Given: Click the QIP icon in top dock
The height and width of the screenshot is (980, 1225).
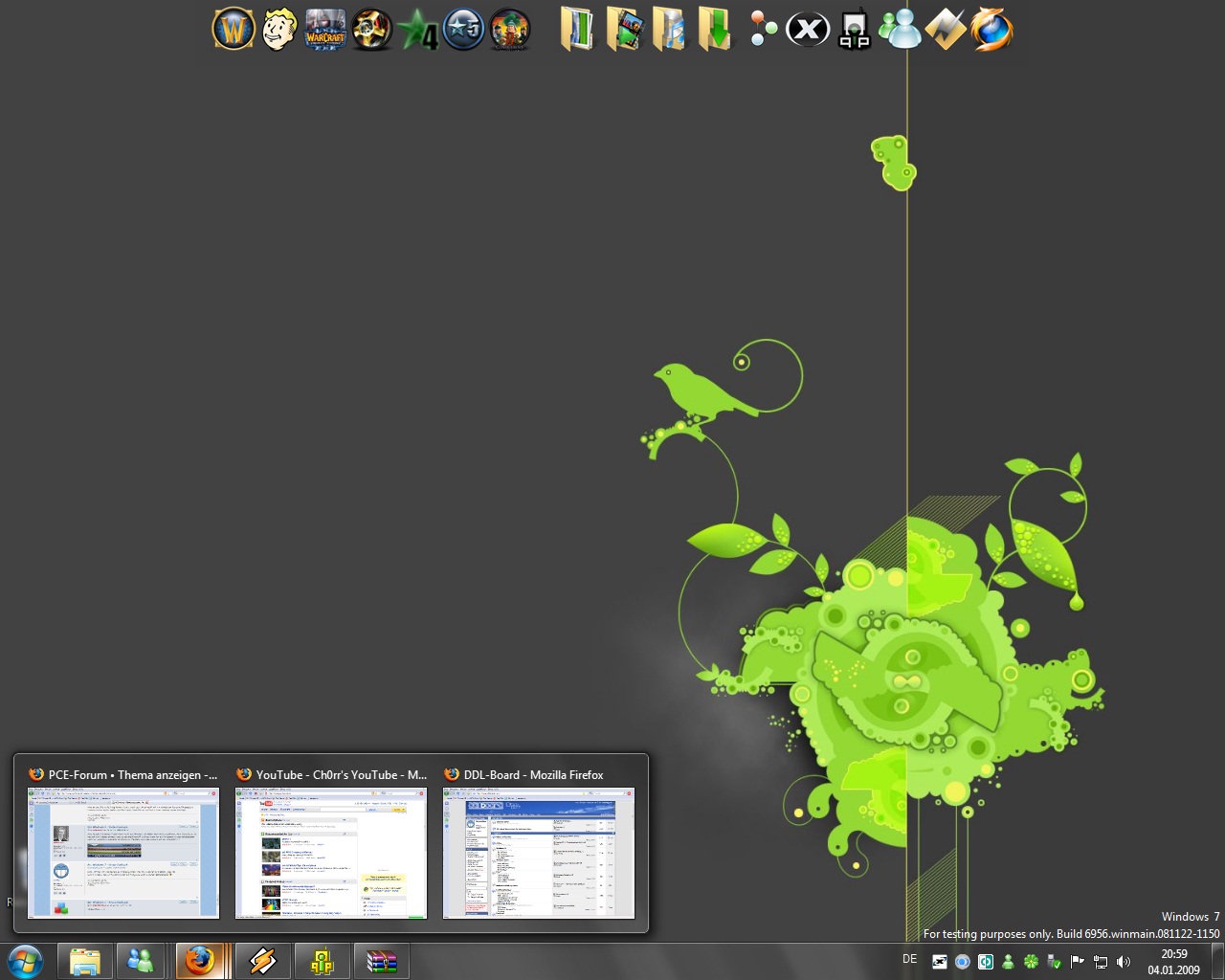Looking at the screenshot, I should (x=854, y=31).
